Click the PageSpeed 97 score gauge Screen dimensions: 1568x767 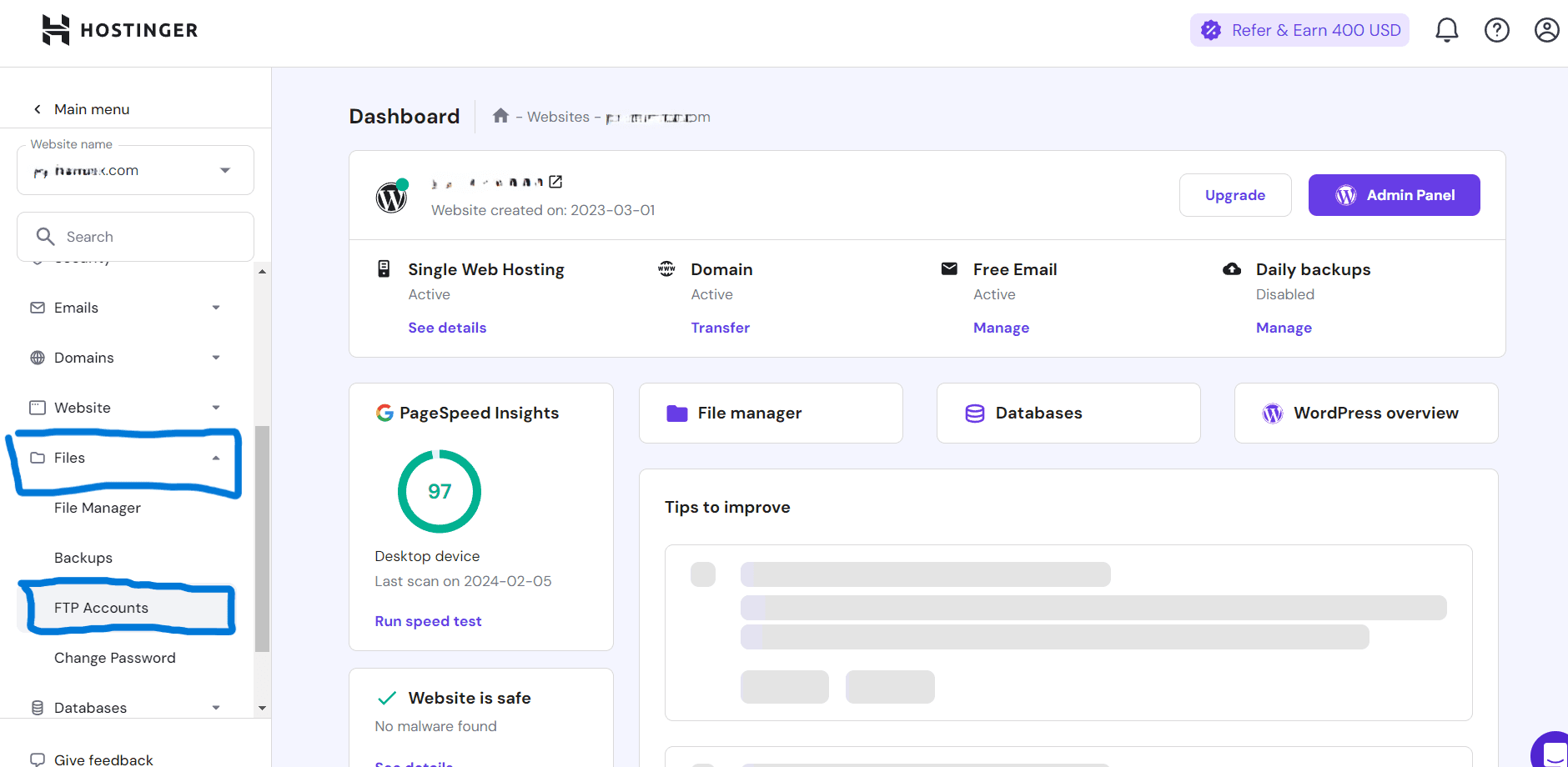click(440, 491)
